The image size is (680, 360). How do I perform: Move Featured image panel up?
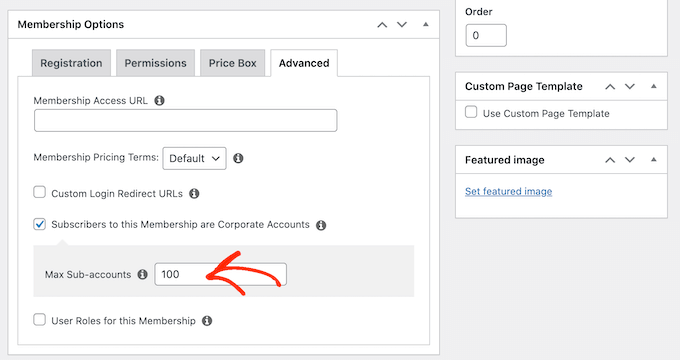click(610, 160)
